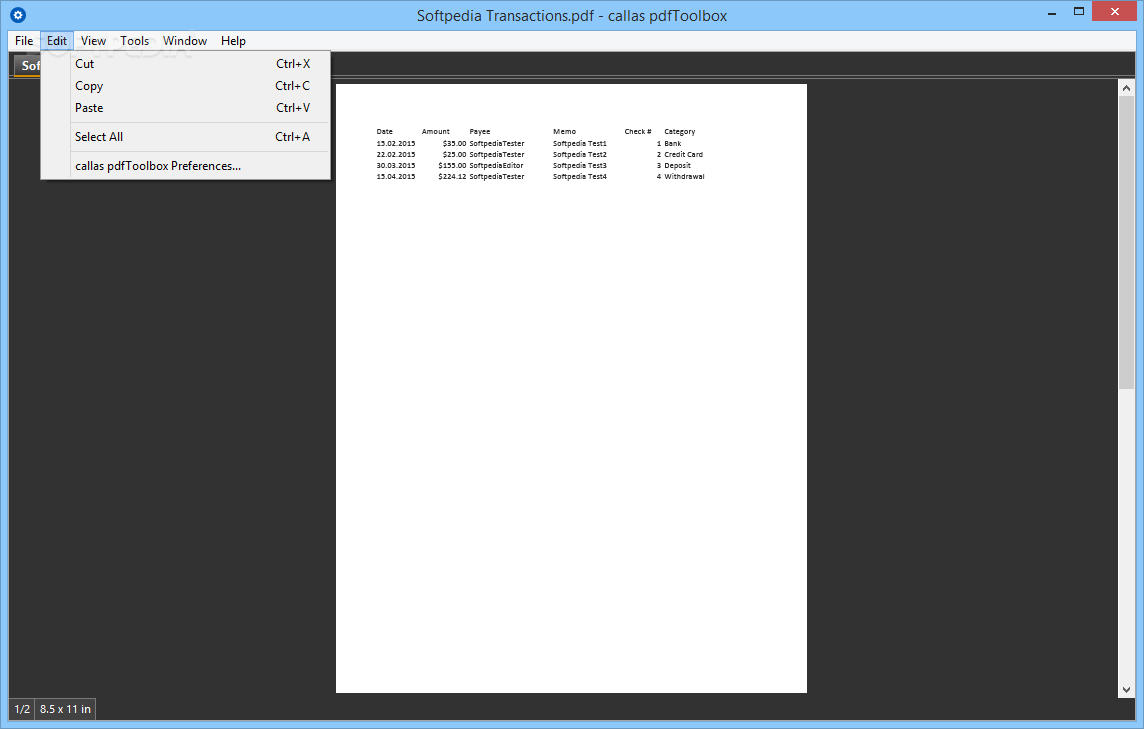Viewport: 1144px width, 729px height.
Task: Close the pdfToolbox window
Action: (1114, 12)
